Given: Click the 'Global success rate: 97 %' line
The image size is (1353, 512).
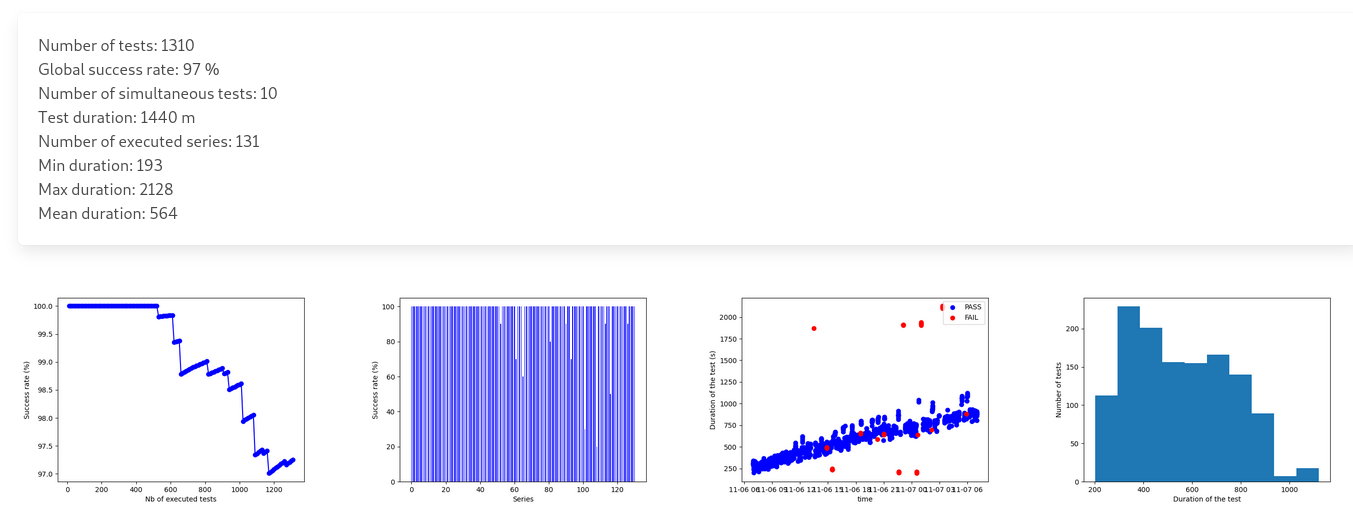Looking at the screenshot, I should [128, 69].
